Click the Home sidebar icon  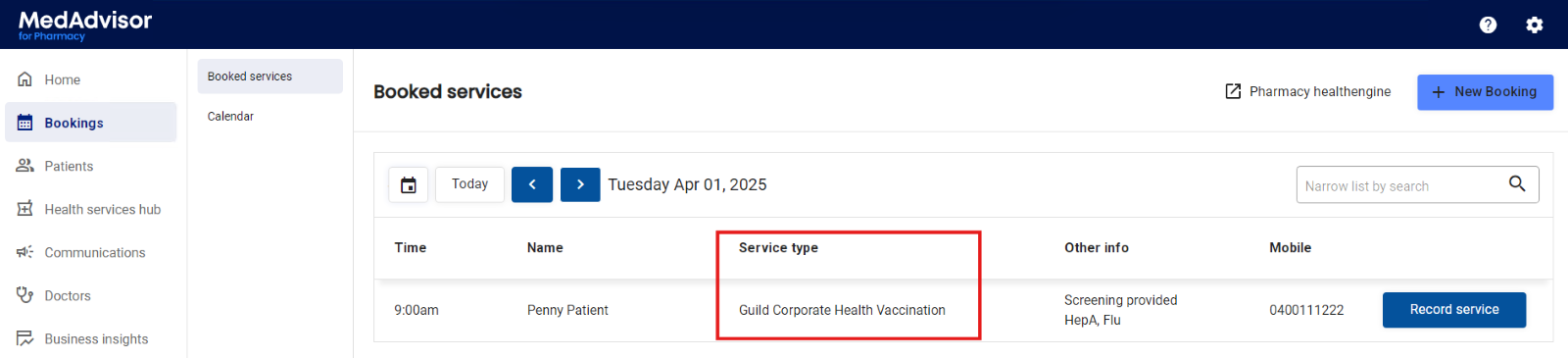pyautogui.click(x=25, y=79)
